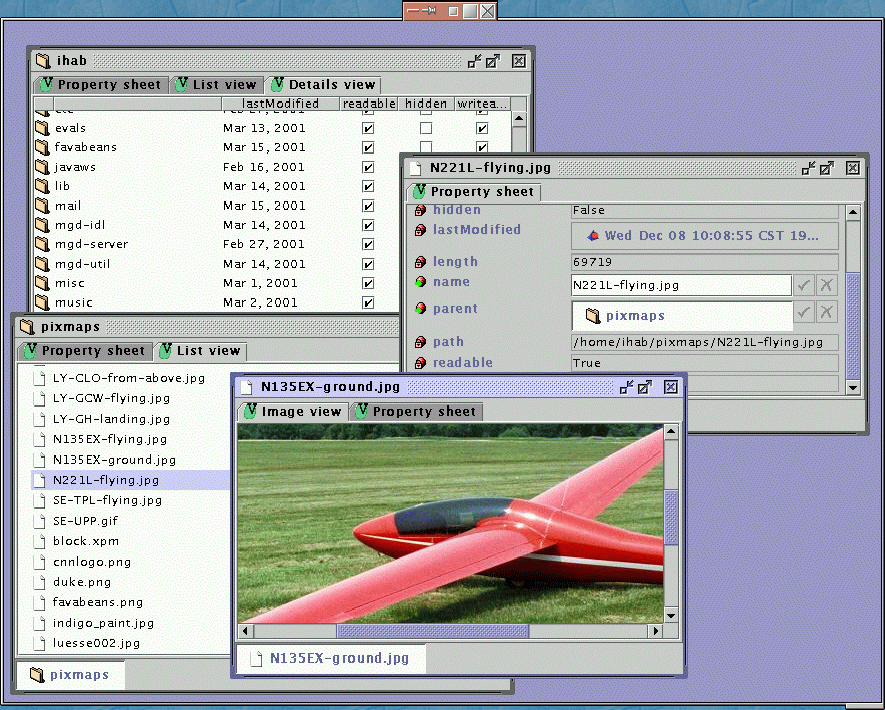885x710 pixels.
Task: Click the folder icon in the ihab title bar
Action: coord(43,61)
